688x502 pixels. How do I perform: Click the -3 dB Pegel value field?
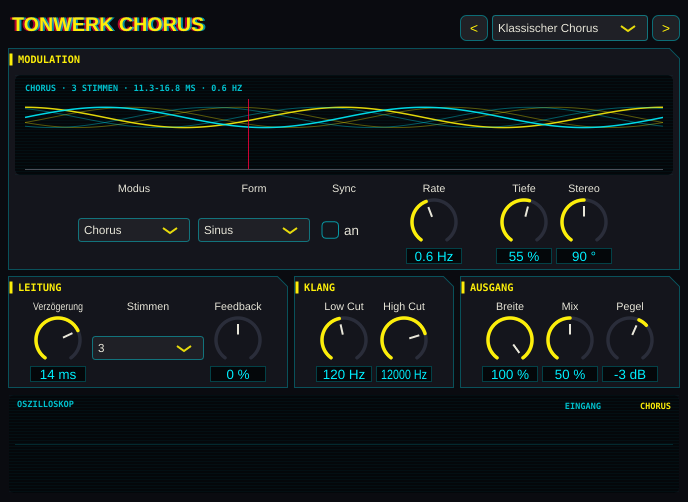[x=630, y=374]
